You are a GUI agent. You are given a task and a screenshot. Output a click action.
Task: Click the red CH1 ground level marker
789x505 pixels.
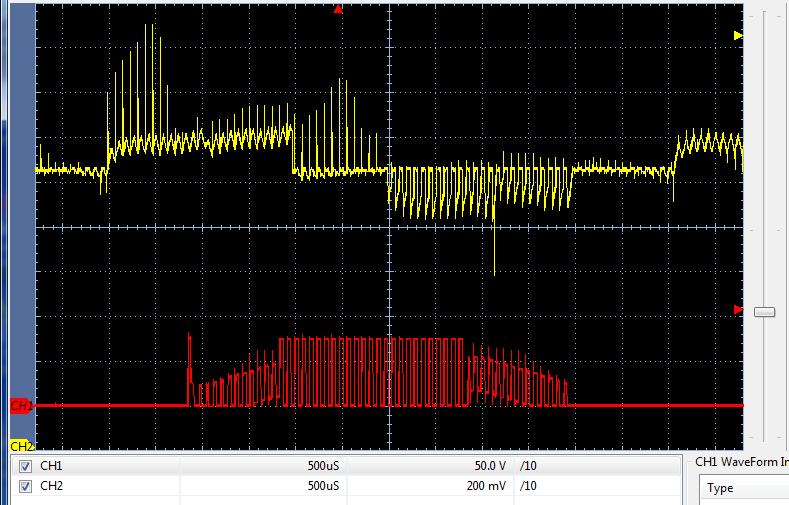pyautogui.click(x=22, y=405)
